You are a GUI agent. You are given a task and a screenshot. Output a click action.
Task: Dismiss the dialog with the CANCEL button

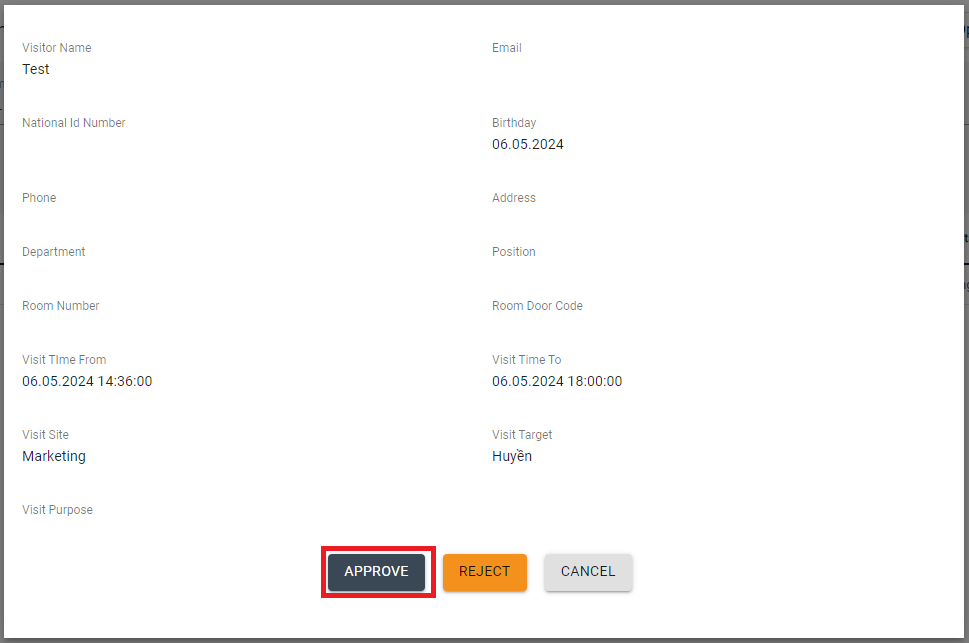coord(588,572)
